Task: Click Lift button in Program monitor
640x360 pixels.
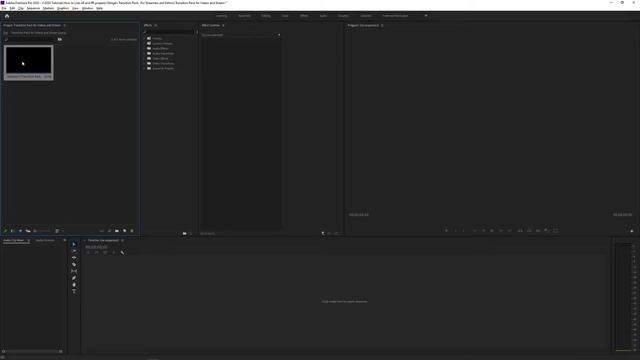Action: click(520, 231)
